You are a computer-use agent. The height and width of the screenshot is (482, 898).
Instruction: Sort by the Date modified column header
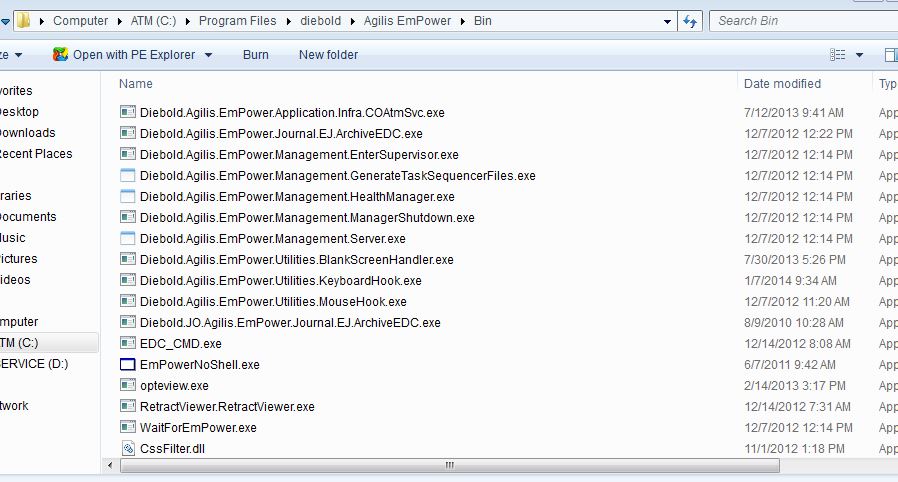[782, 84]
